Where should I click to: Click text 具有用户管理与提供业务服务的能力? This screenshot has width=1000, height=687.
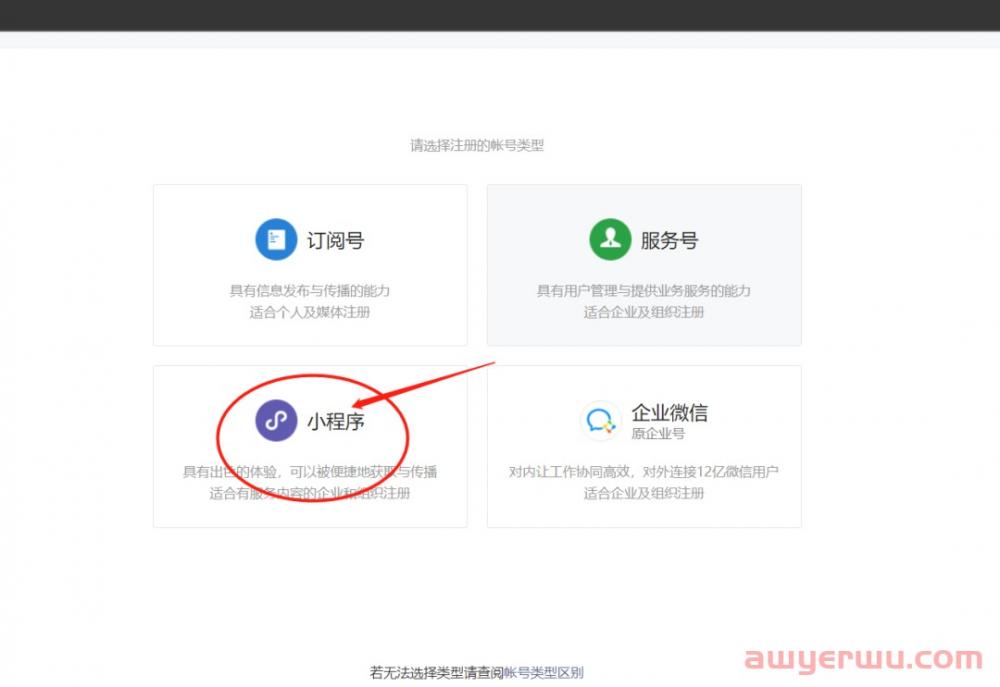tap(643, 291)
